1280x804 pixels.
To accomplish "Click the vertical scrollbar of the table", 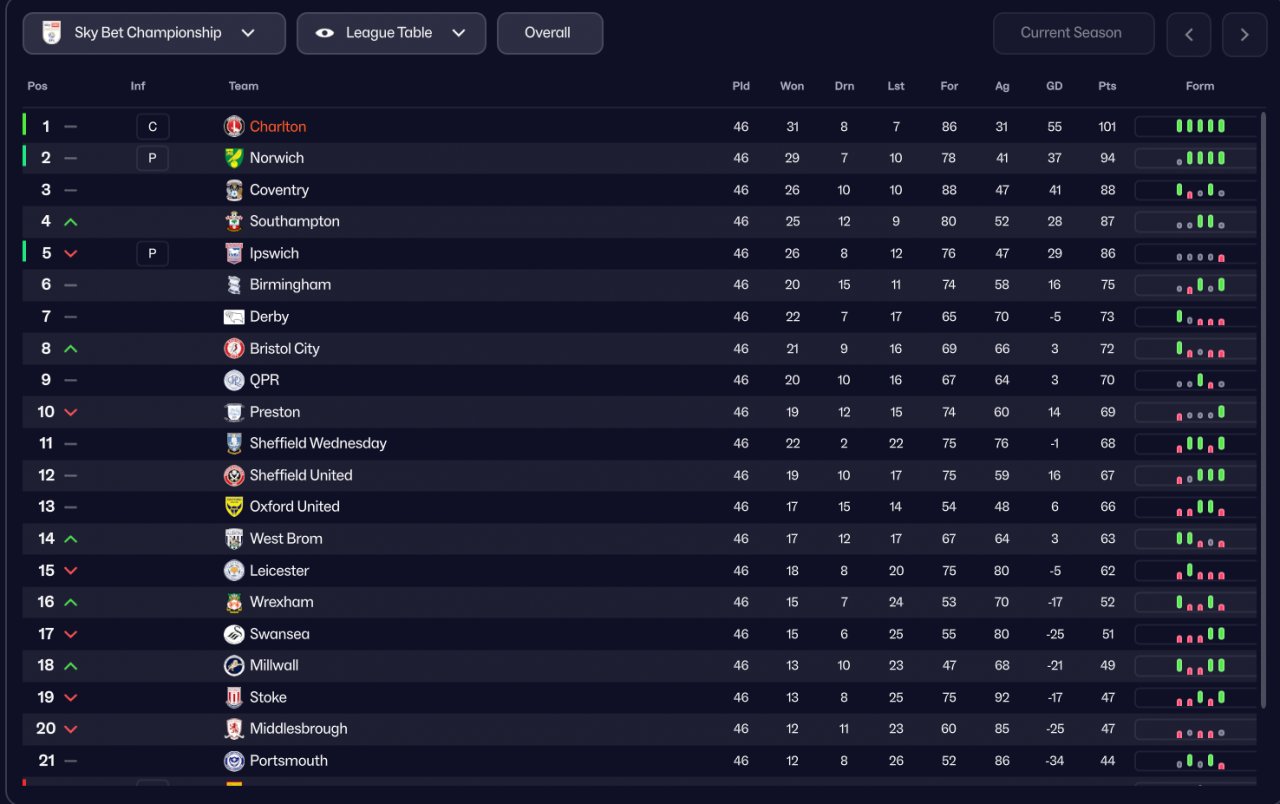I will (1266, 400).
